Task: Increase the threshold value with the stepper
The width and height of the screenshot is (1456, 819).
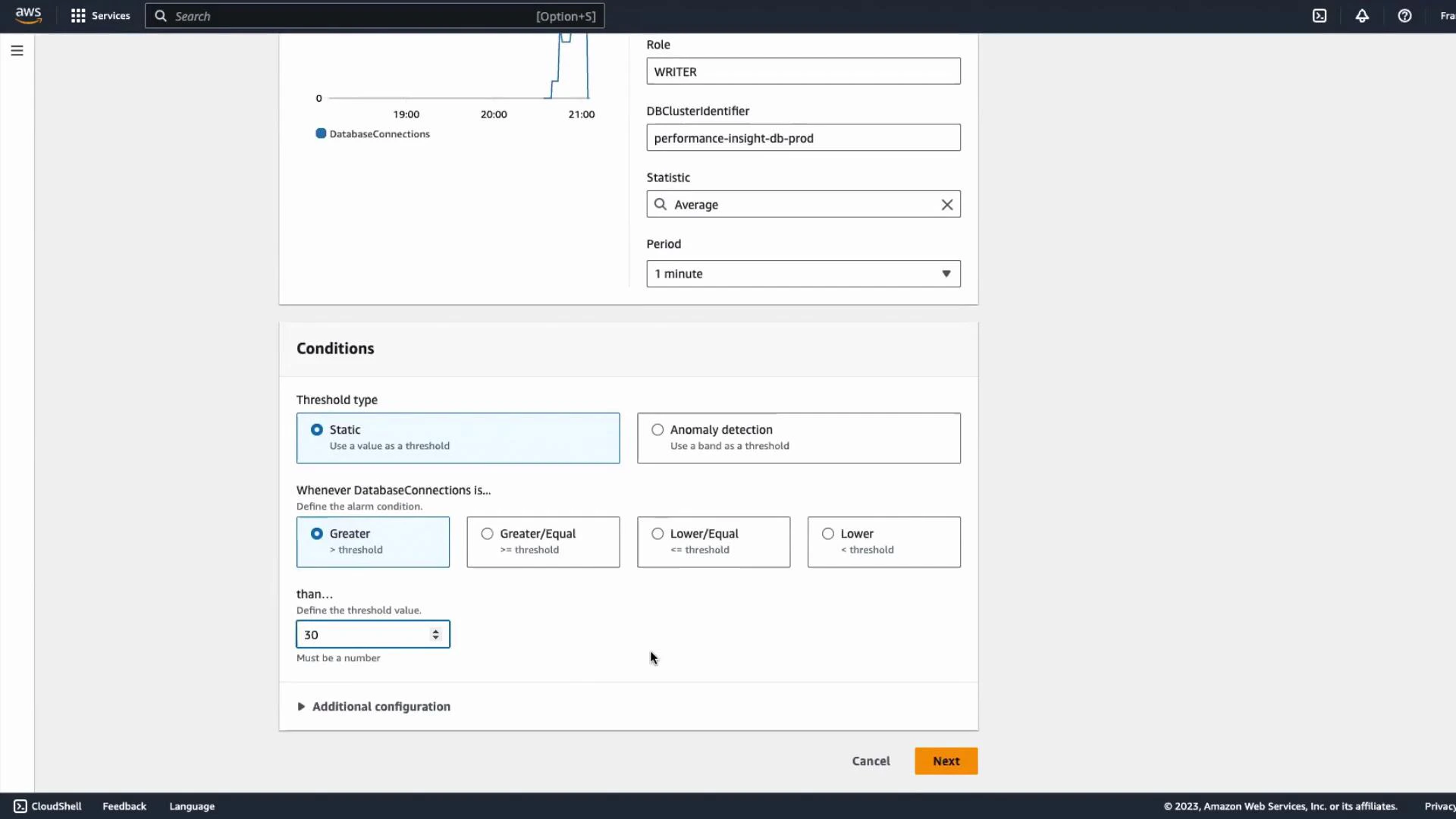Action: tap(436, 631)
